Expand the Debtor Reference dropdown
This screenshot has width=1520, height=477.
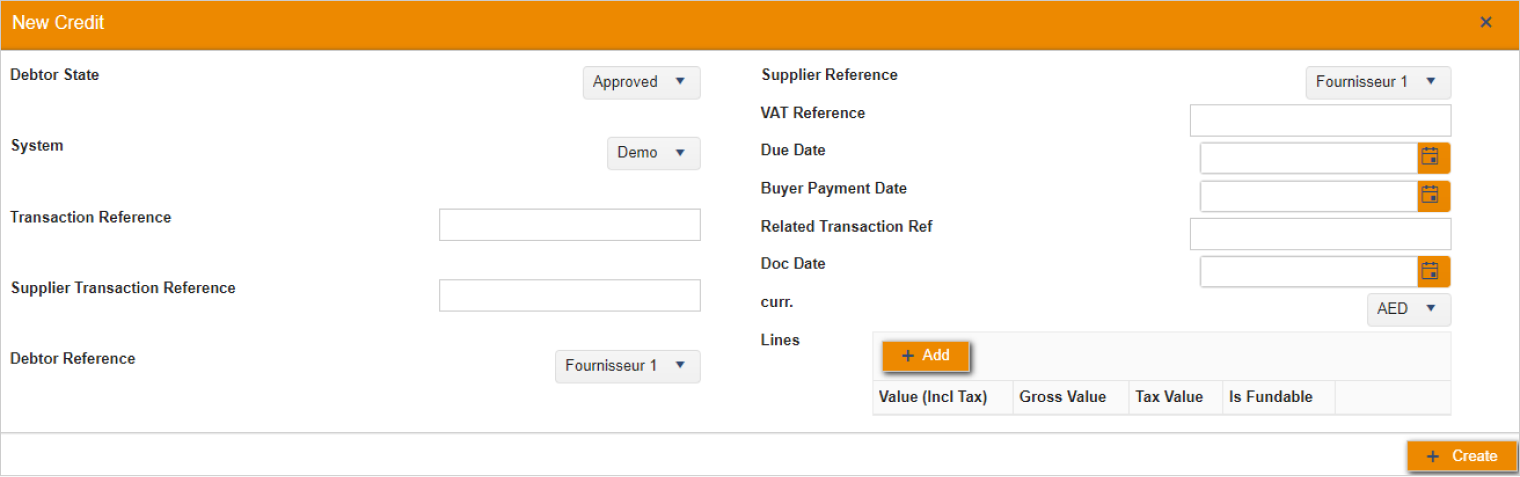(627, 366)
